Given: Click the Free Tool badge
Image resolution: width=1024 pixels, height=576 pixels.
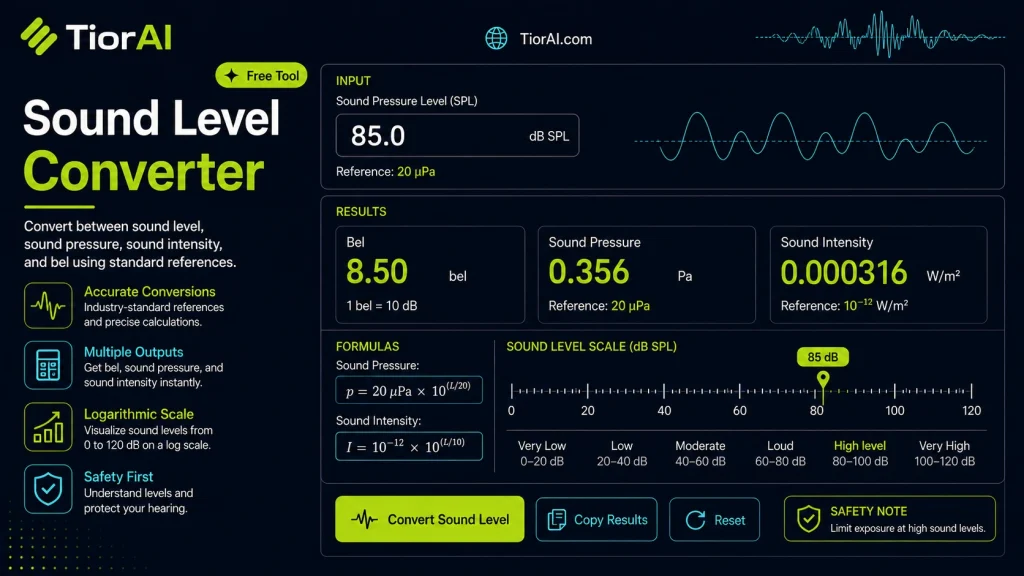Looking at the screenshot, I should pos(261,76).
